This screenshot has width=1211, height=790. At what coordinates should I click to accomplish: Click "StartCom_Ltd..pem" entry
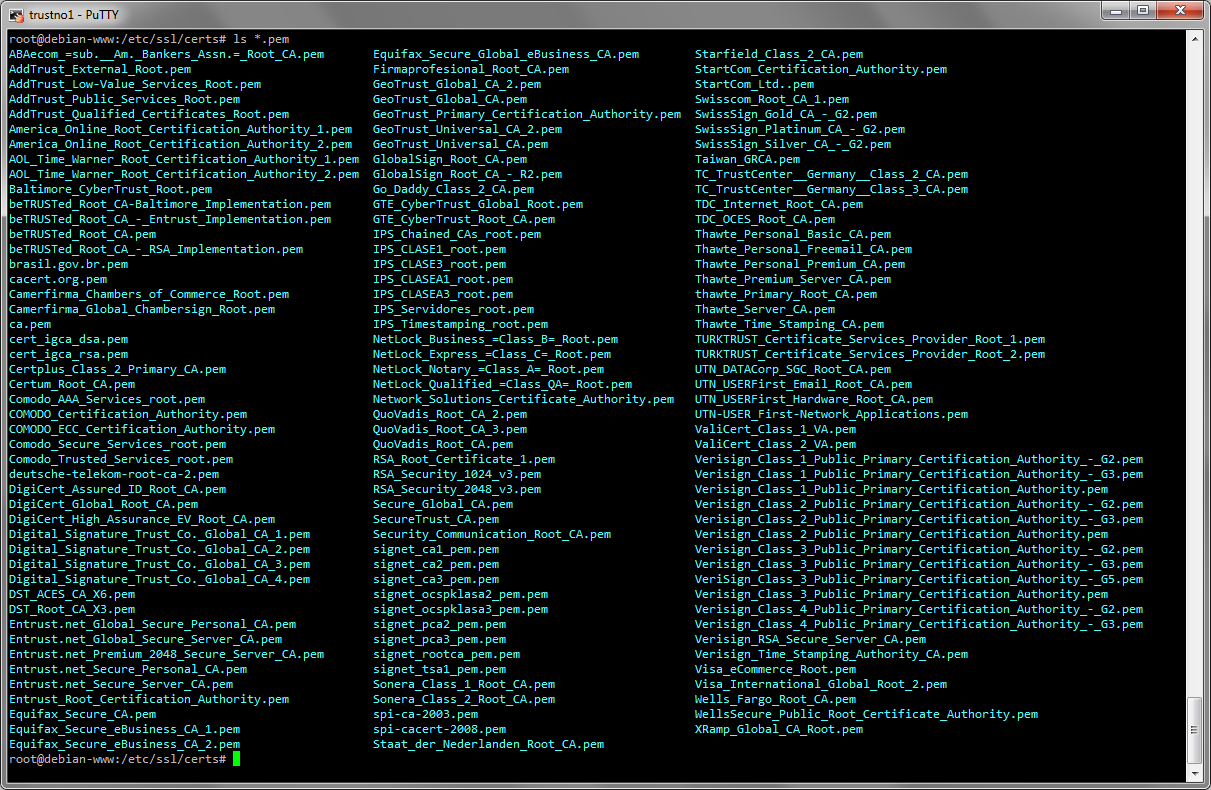755,84
